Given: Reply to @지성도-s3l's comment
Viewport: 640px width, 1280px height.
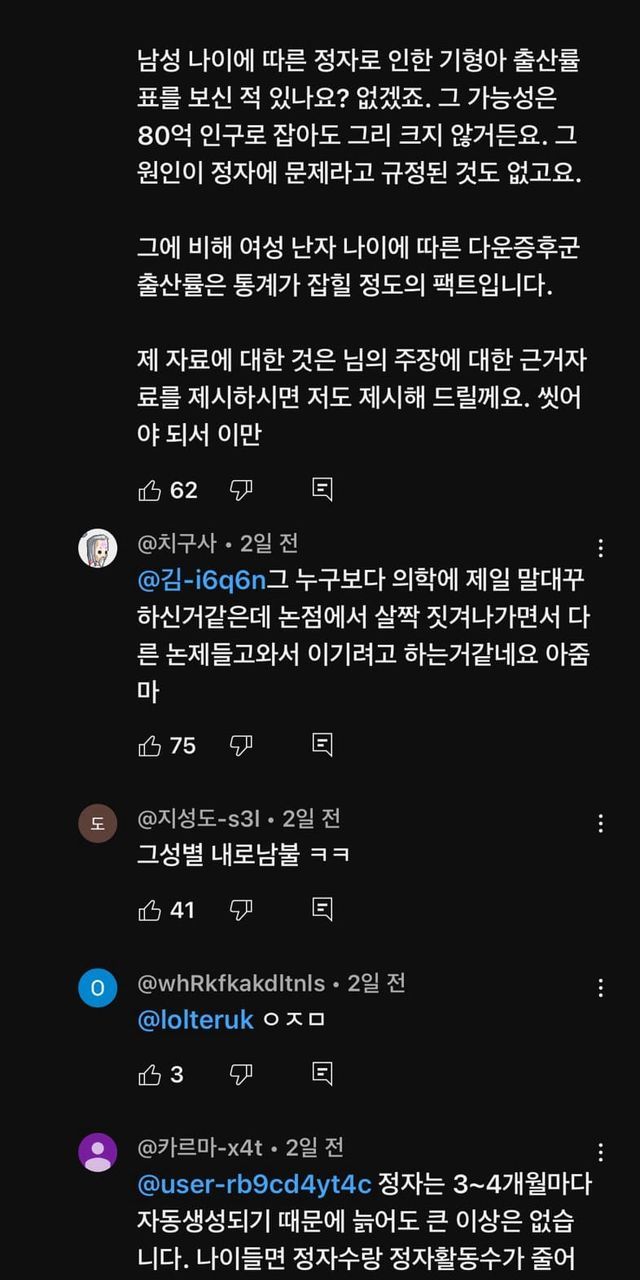Looking at the screenshot, I should [322, 910].
